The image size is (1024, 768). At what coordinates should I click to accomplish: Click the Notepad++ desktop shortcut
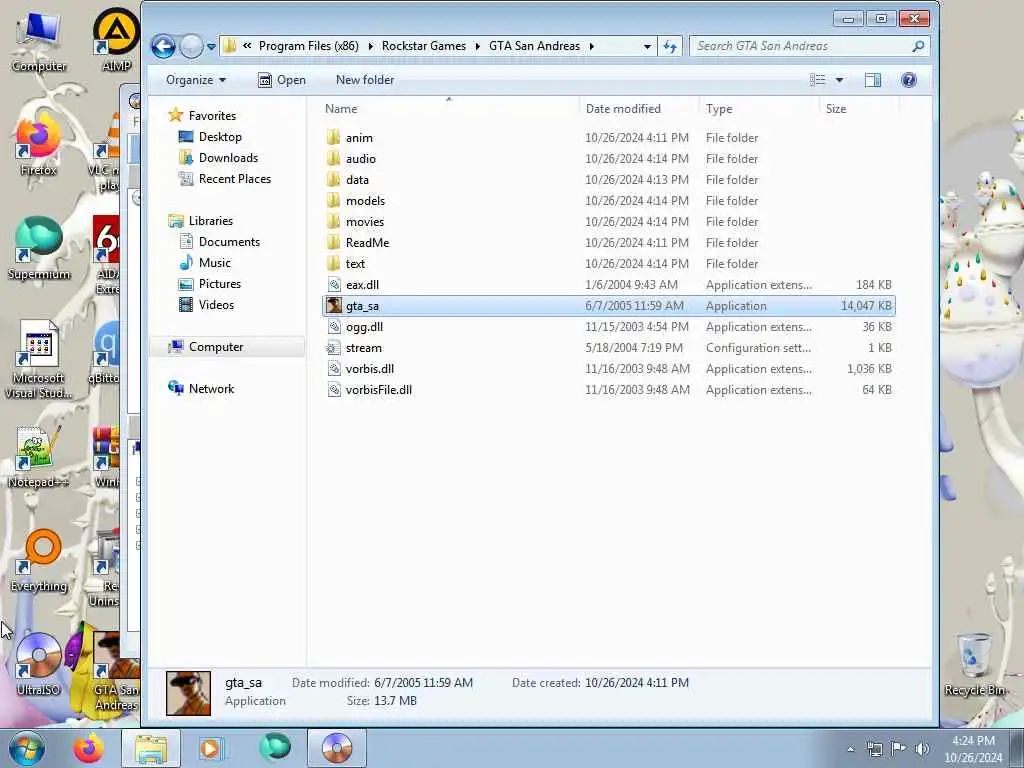click(38, 457)
